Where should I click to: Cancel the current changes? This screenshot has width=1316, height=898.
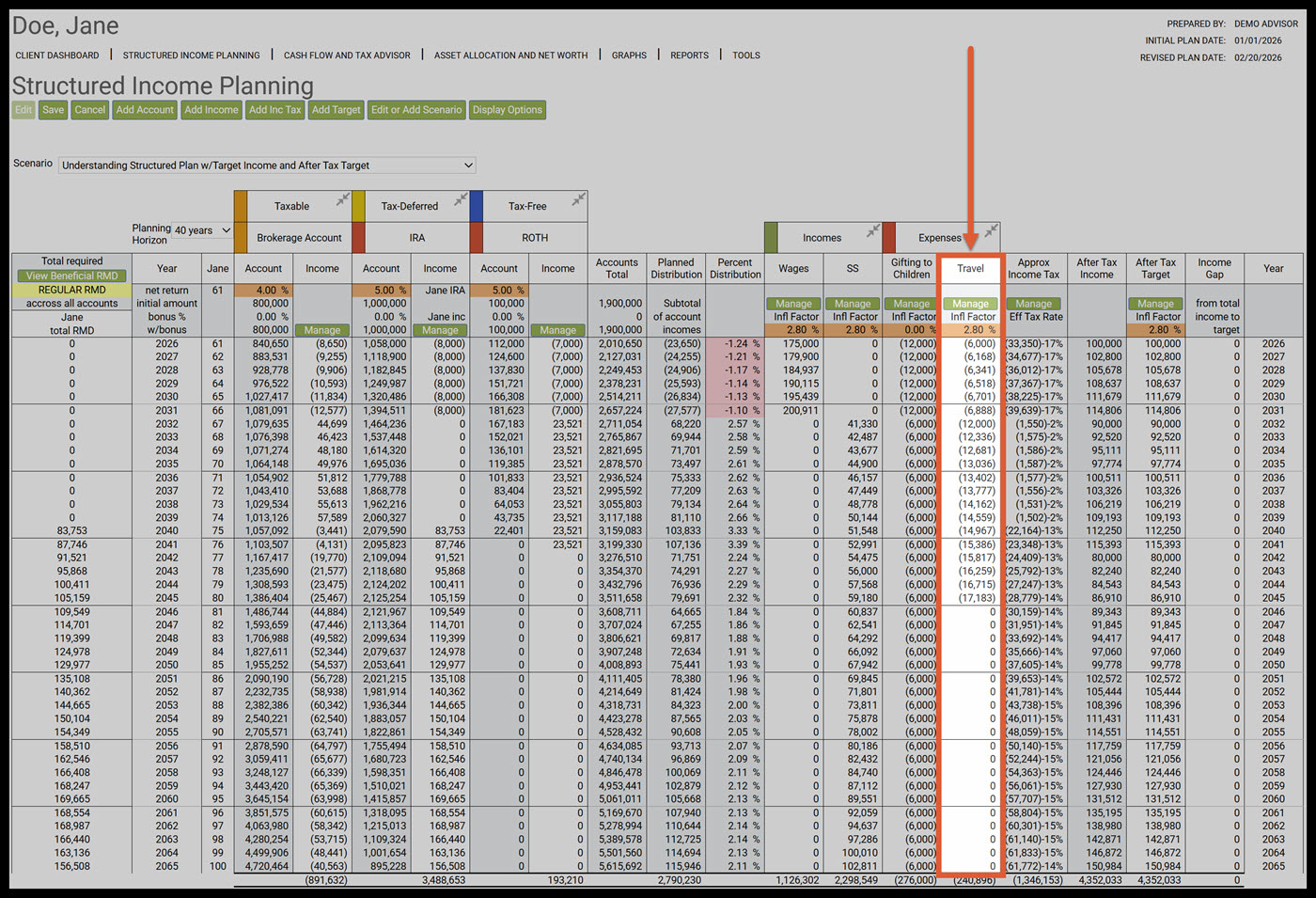pos(90,110)
